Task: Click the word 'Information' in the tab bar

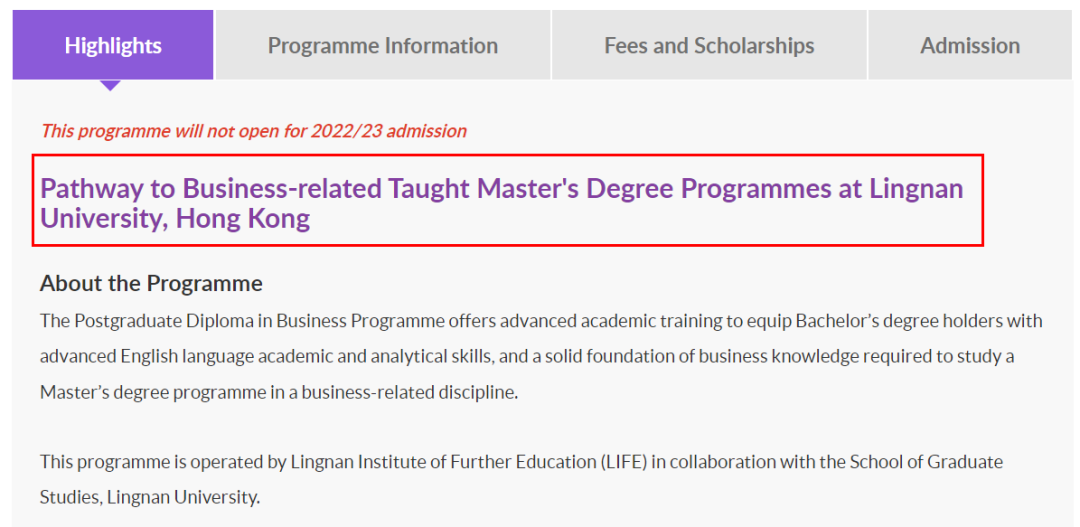Action: point(441,45)
